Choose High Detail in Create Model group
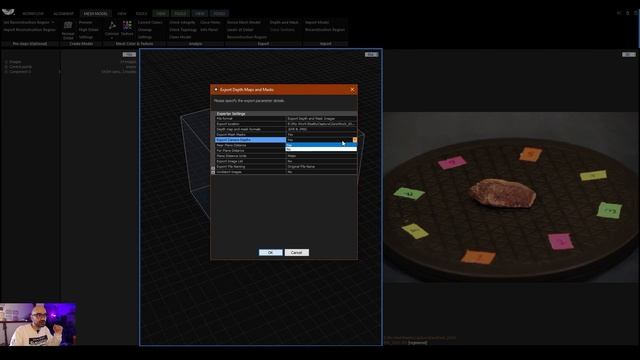 click(89, 30)
